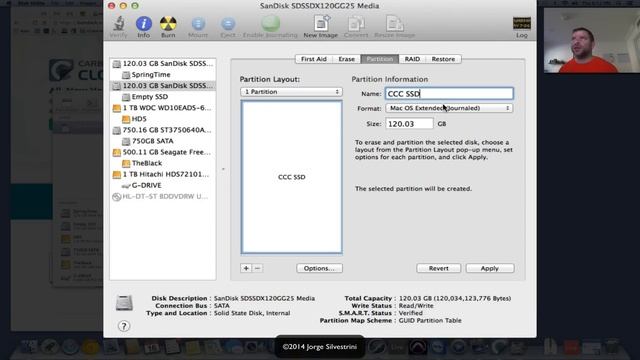Click the Options... button
This screenshot has width=640, height=360.
319,268
